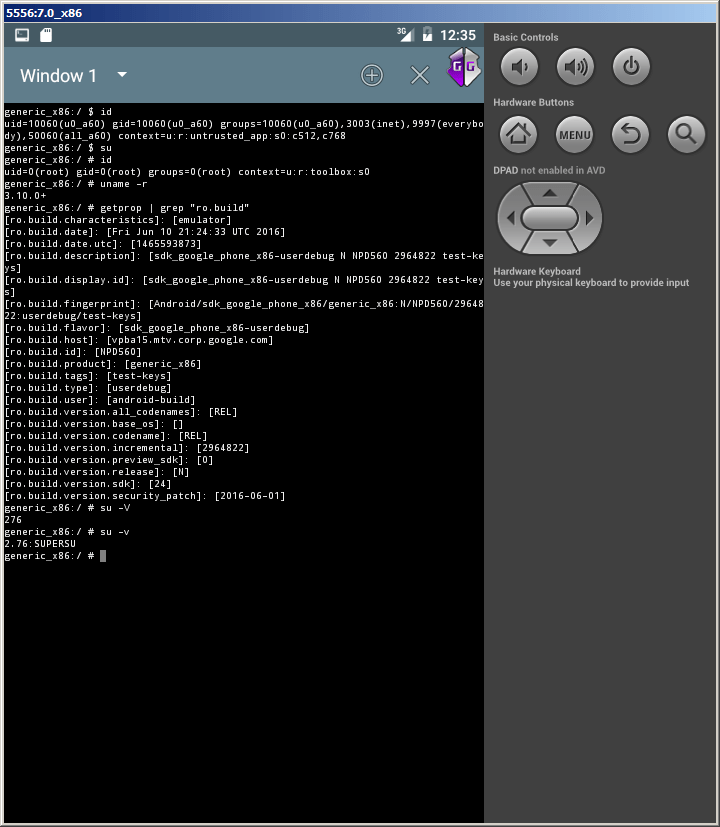Click the 'uname -r' command line
The height and width of the screenshot is (827, 720).
(76, 184)
